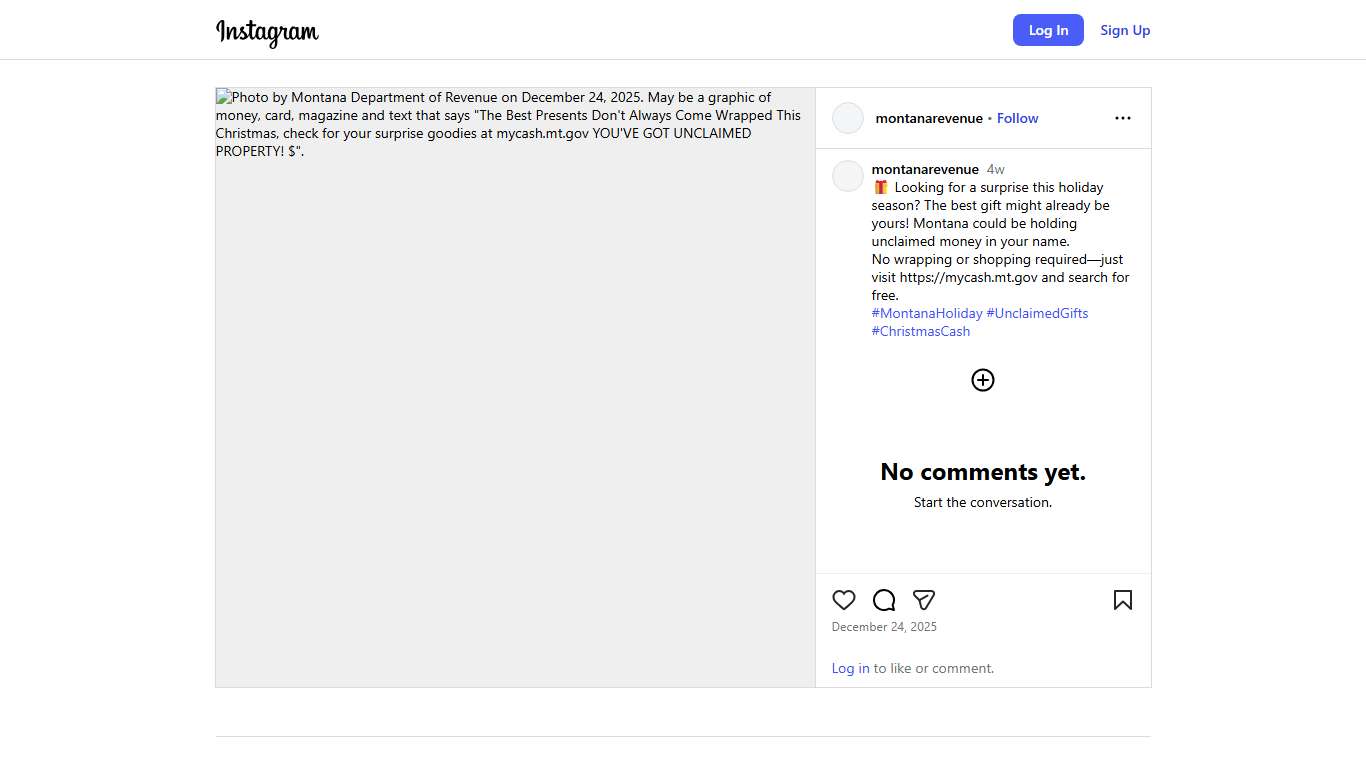
Task: Click montanarevenue username above the caption
Action: pyautogui.click(x=925, y=169)
